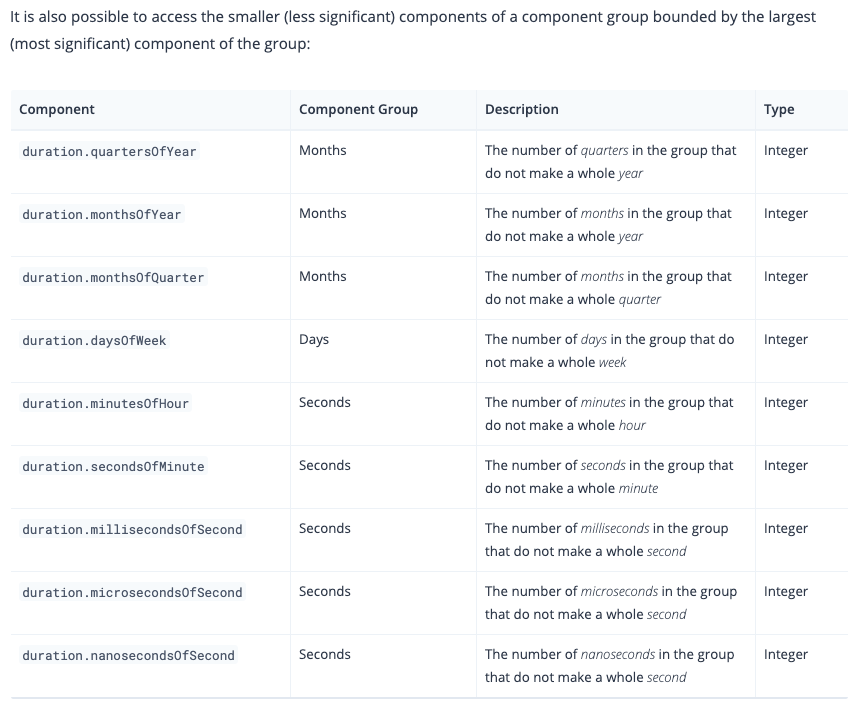Click the description mentioning whole week

(609, 351)
